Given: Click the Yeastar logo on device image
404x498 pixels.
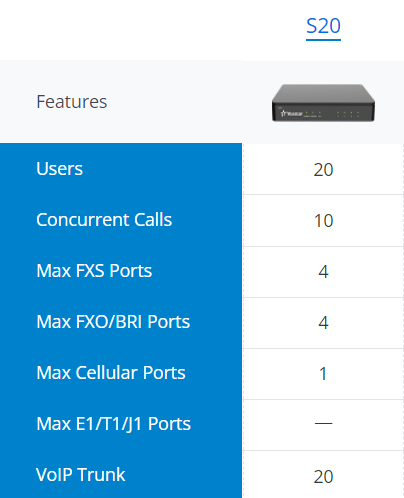Looking at the screenshot, I should (291, 114).
